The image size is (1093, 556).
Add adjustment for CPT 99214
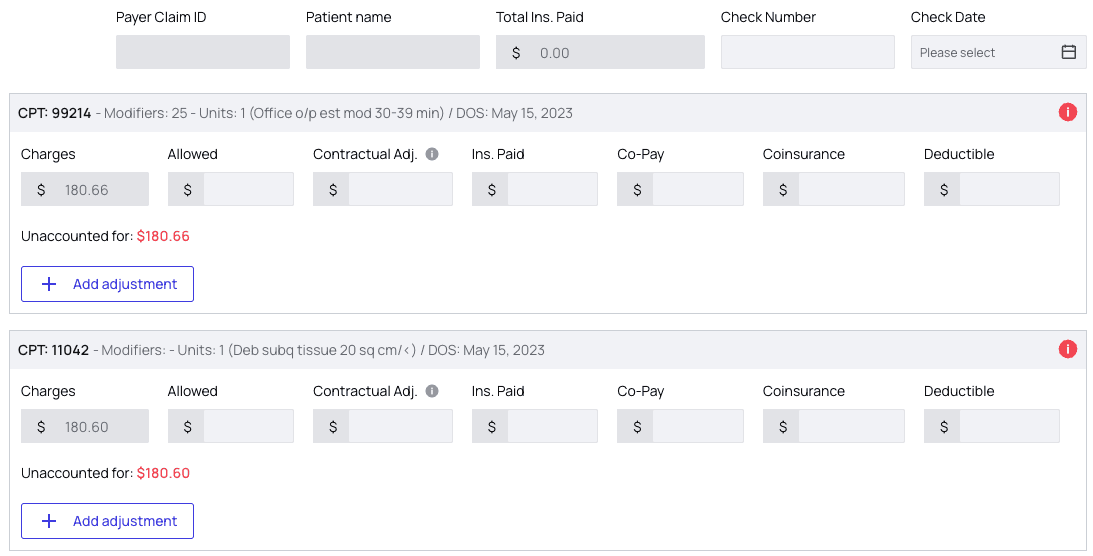[107, 284]
